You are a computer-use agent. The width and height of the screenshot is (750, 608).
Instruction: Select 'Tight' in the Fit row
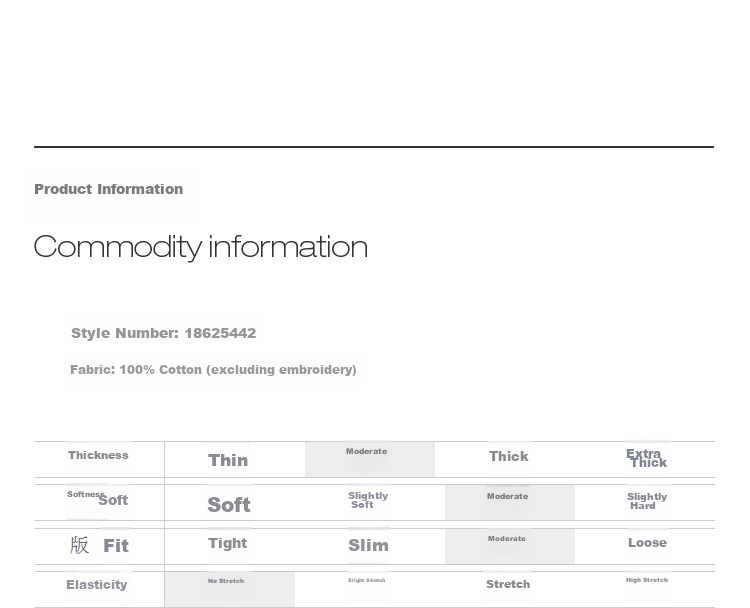pyautogui.click(x=228, y=543)
